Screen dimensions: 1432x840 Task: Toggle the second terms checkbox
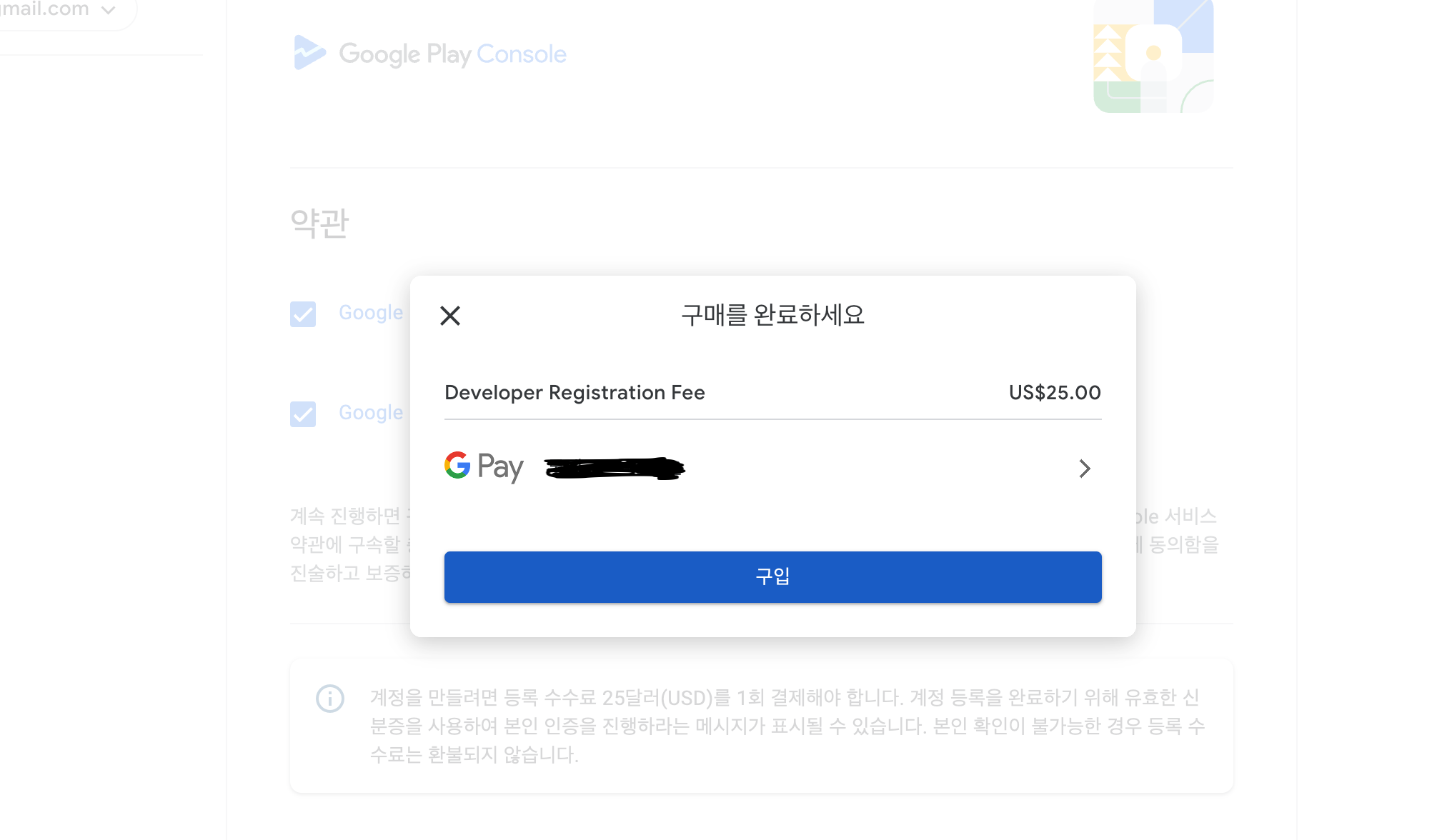click(303, 414)
